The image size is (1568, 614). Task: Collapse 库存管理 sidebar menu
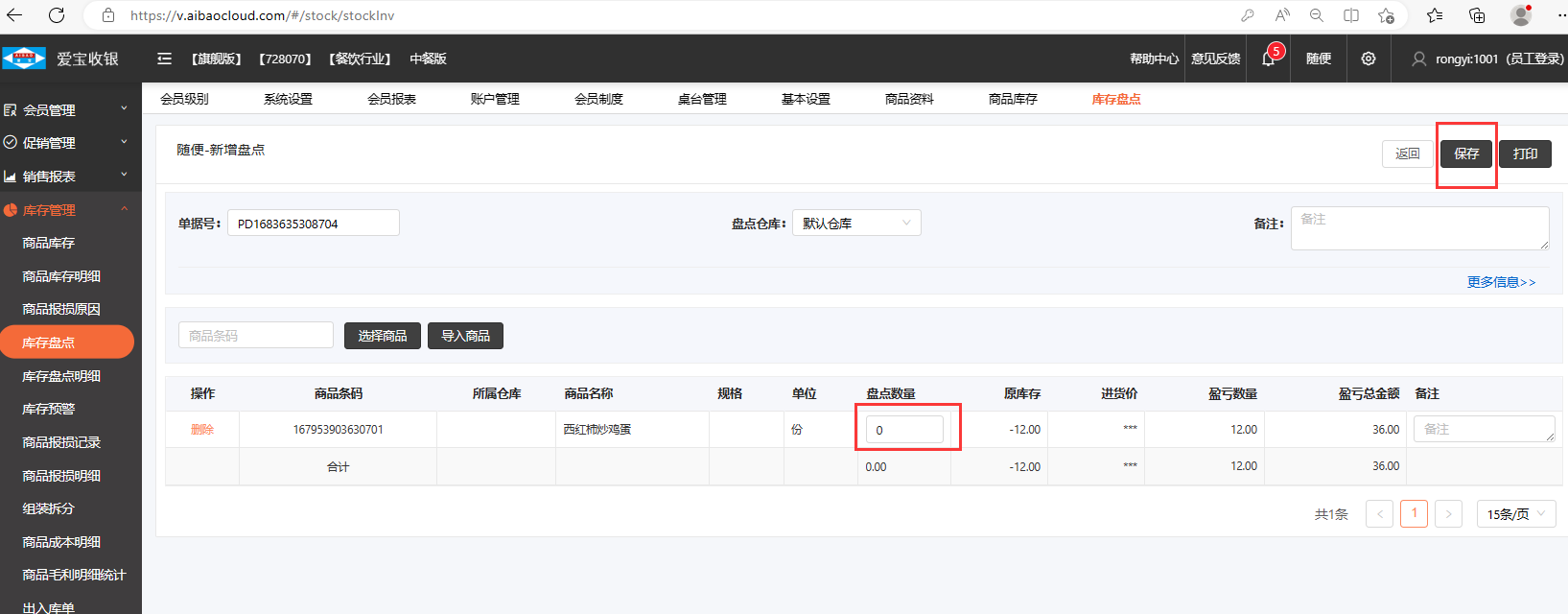[67, 210]
